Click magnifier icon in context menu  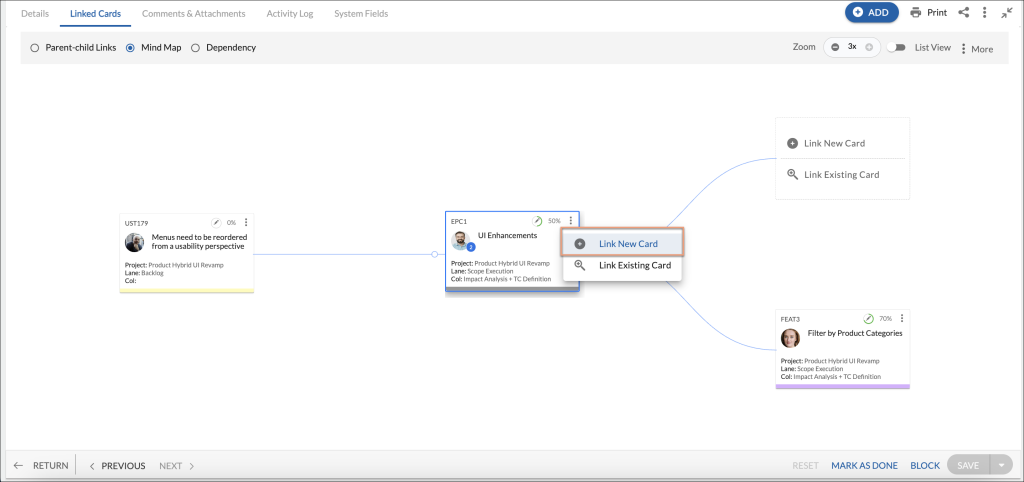(x=579, y=265)
